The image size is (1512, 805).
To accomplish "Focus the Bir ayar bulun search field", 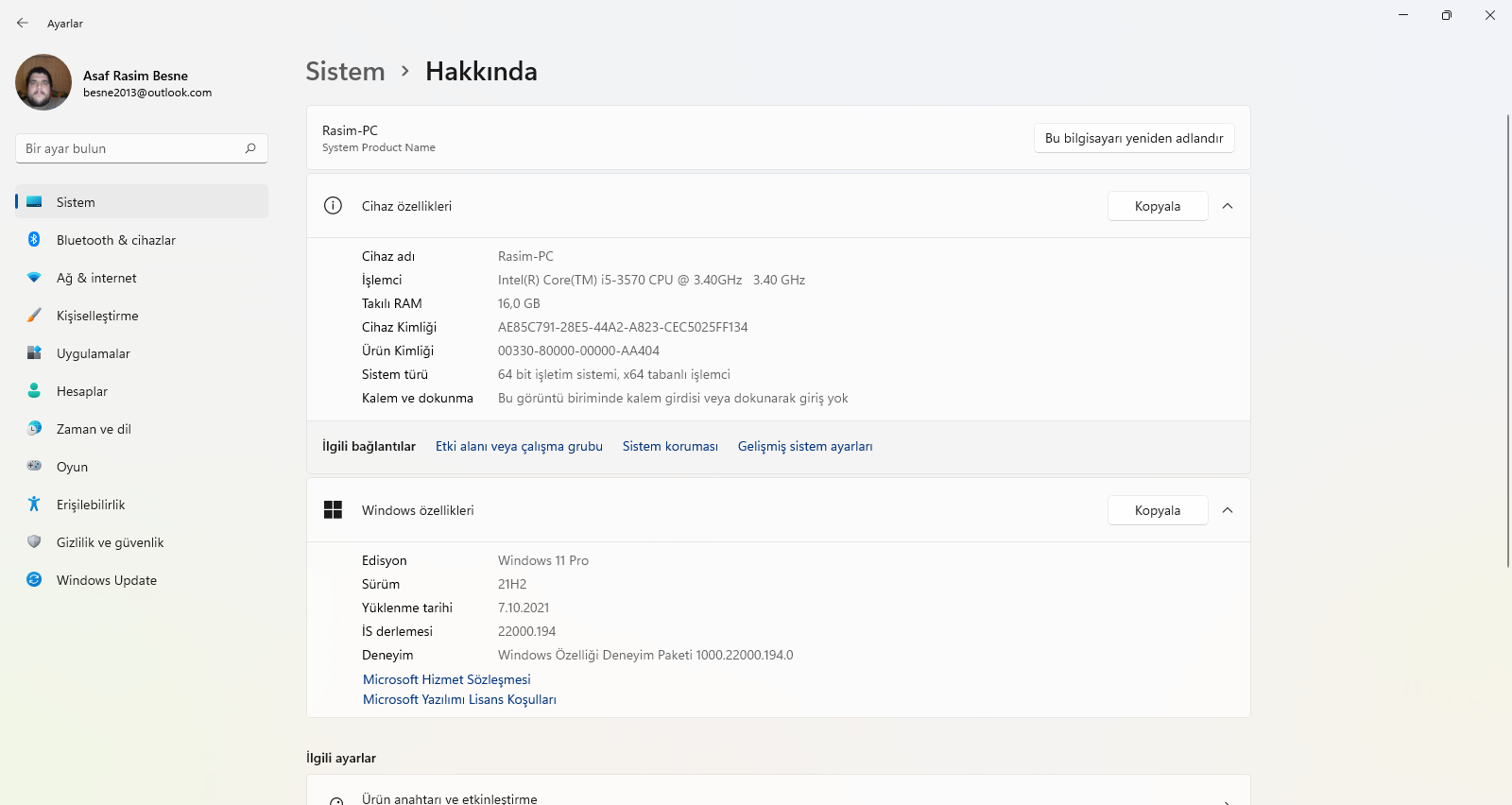I will (x=142, y=148).
